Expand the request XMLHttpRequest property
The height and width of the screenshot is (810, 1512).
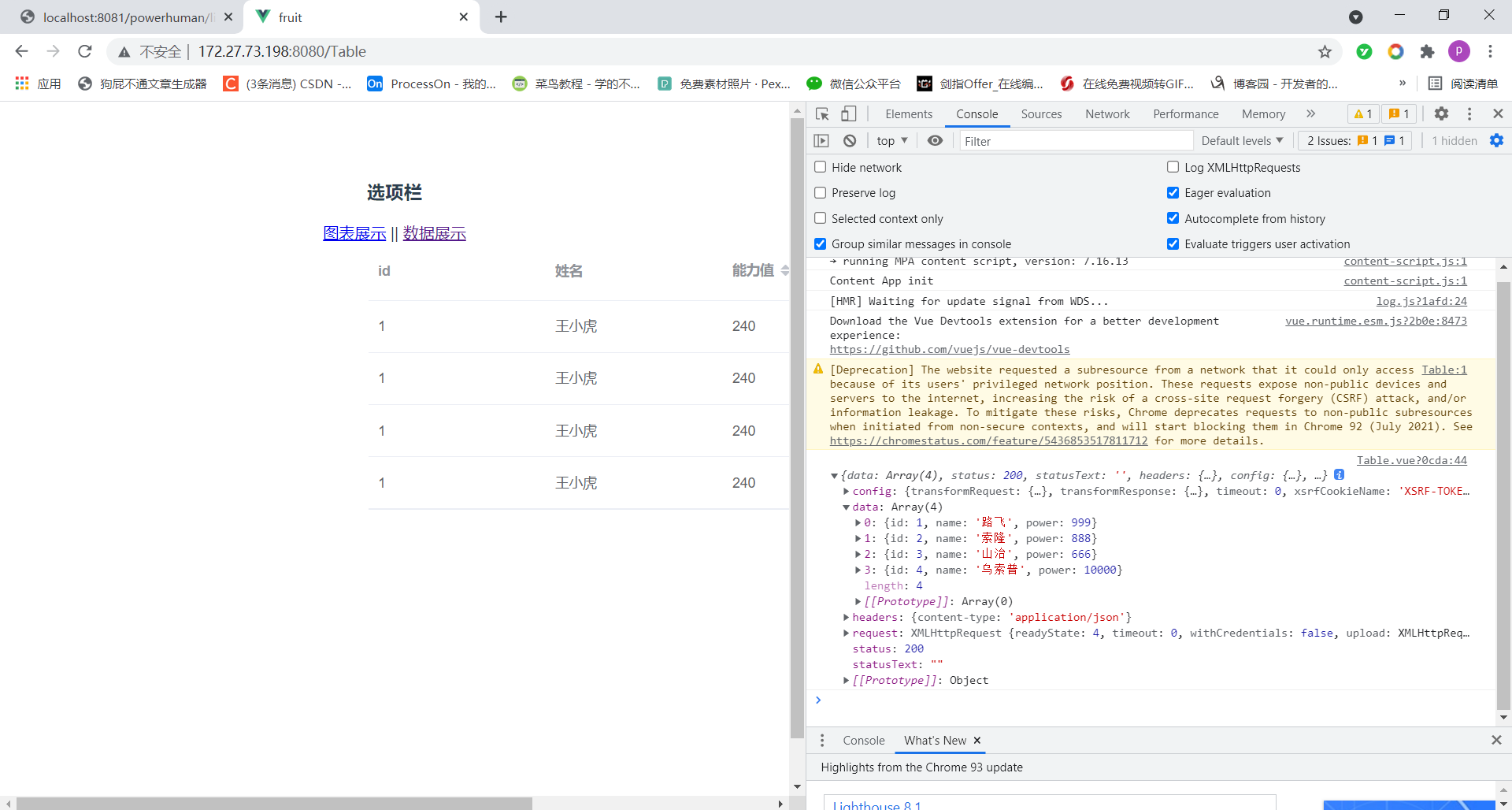(x=847, y=633)
